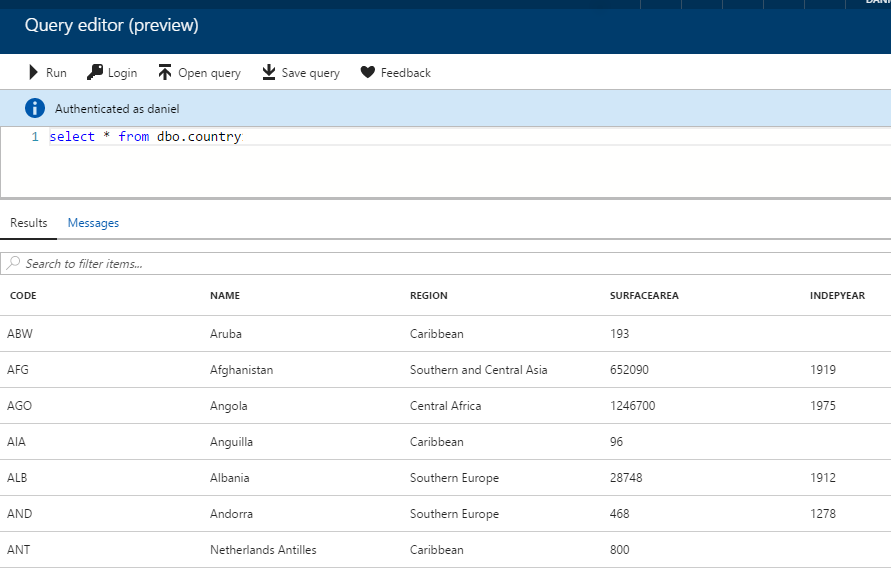
Task: Click the blue info icon
Action: [35, 108]
